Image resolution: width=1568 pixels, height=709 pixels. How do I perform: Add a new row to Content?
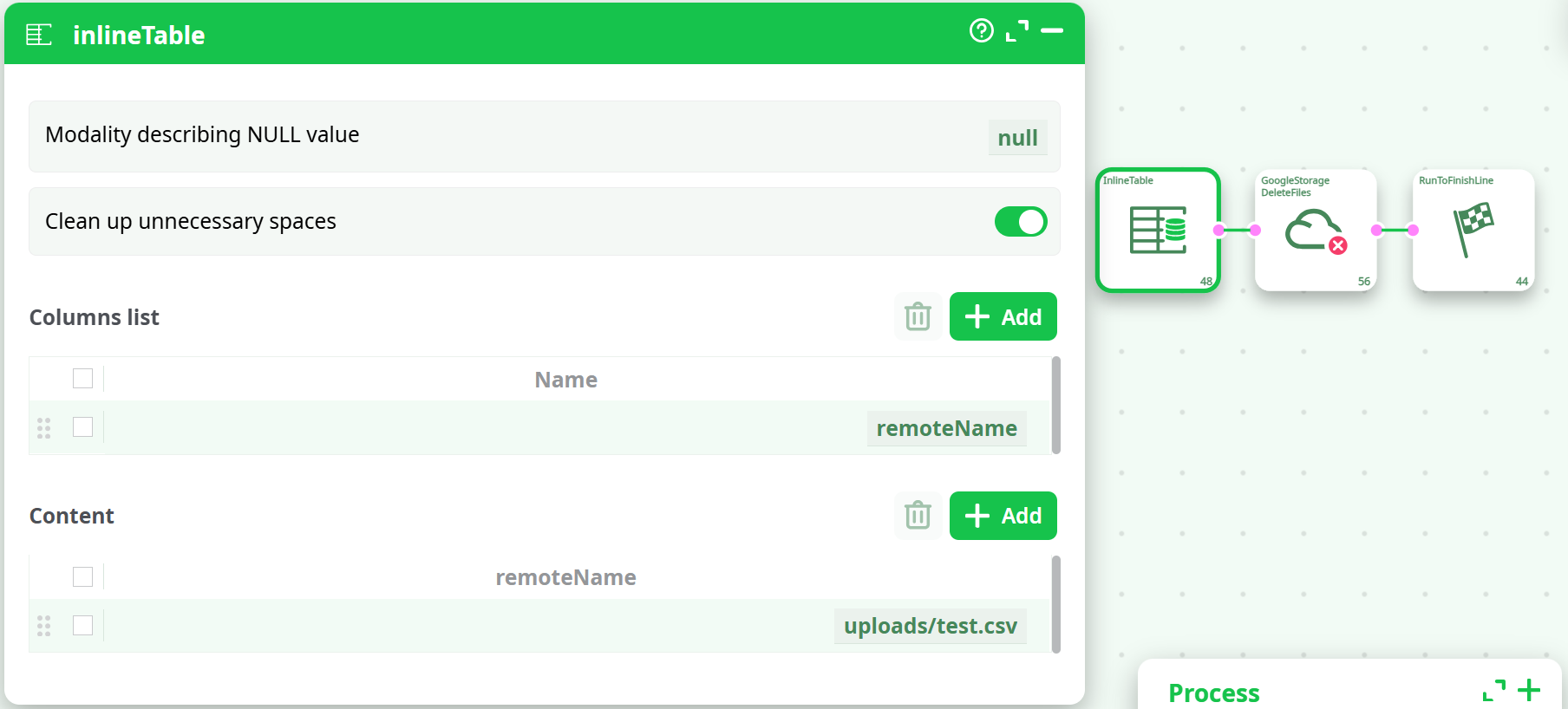pyautogui.click(x=1003, y=516)
